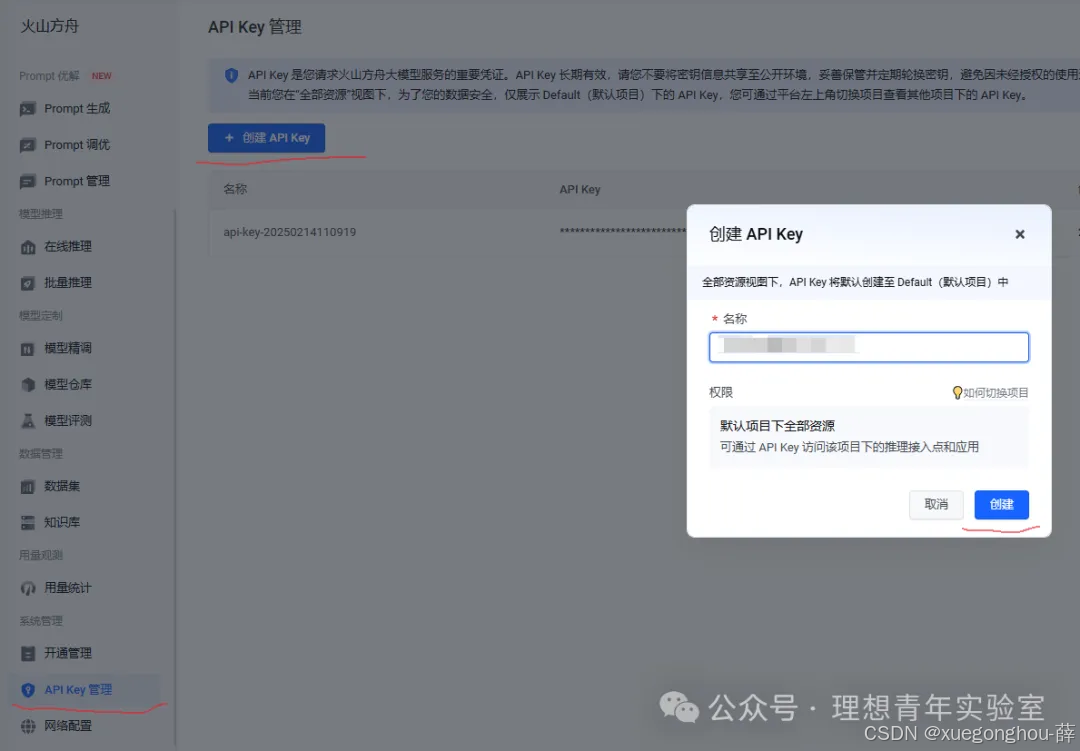Open 开通管理 menu item
Screen dimensions: 1080x751
tap(68, 653)
